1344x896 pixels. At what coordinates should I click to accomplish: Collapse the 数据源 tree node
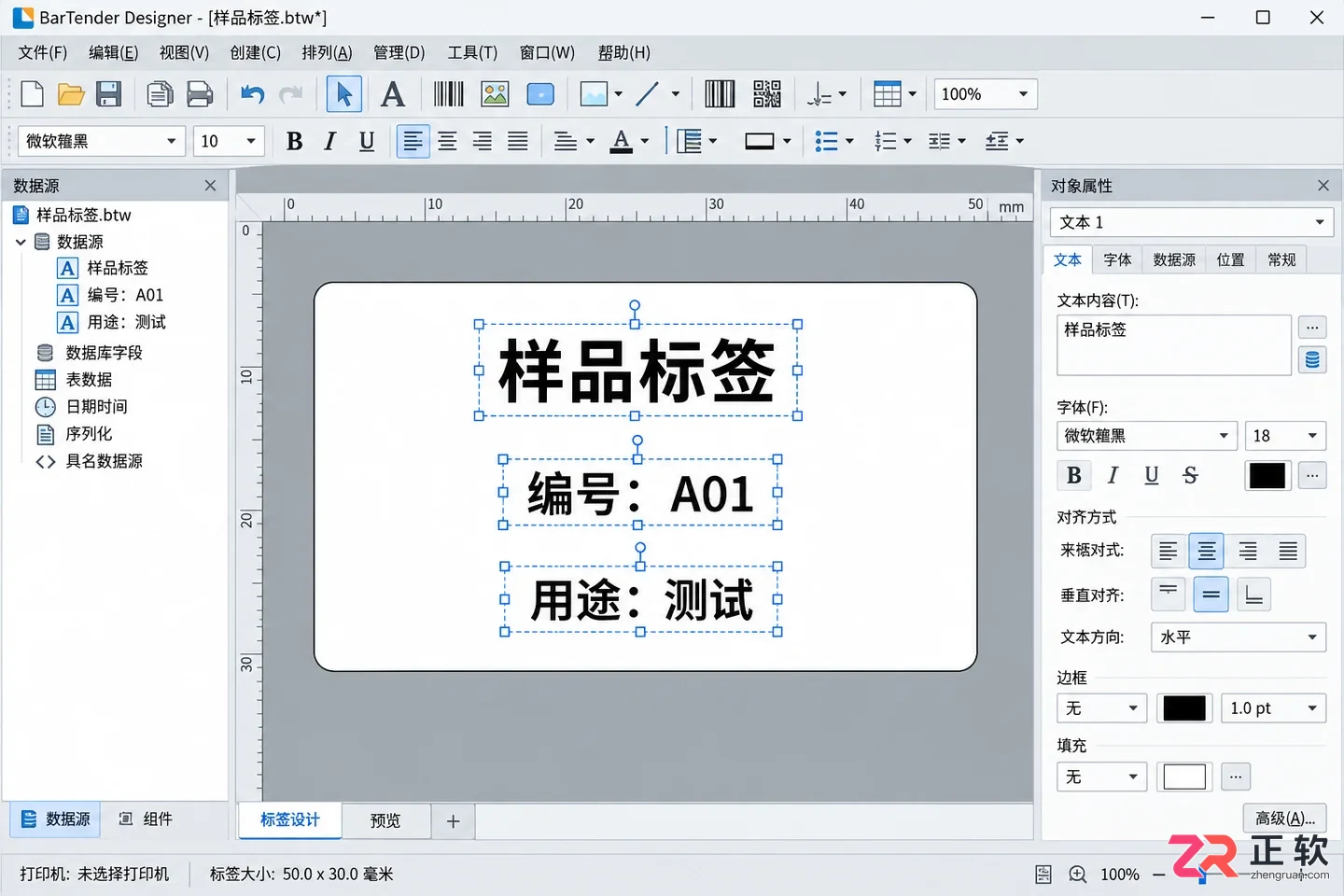tap(21, 242)
